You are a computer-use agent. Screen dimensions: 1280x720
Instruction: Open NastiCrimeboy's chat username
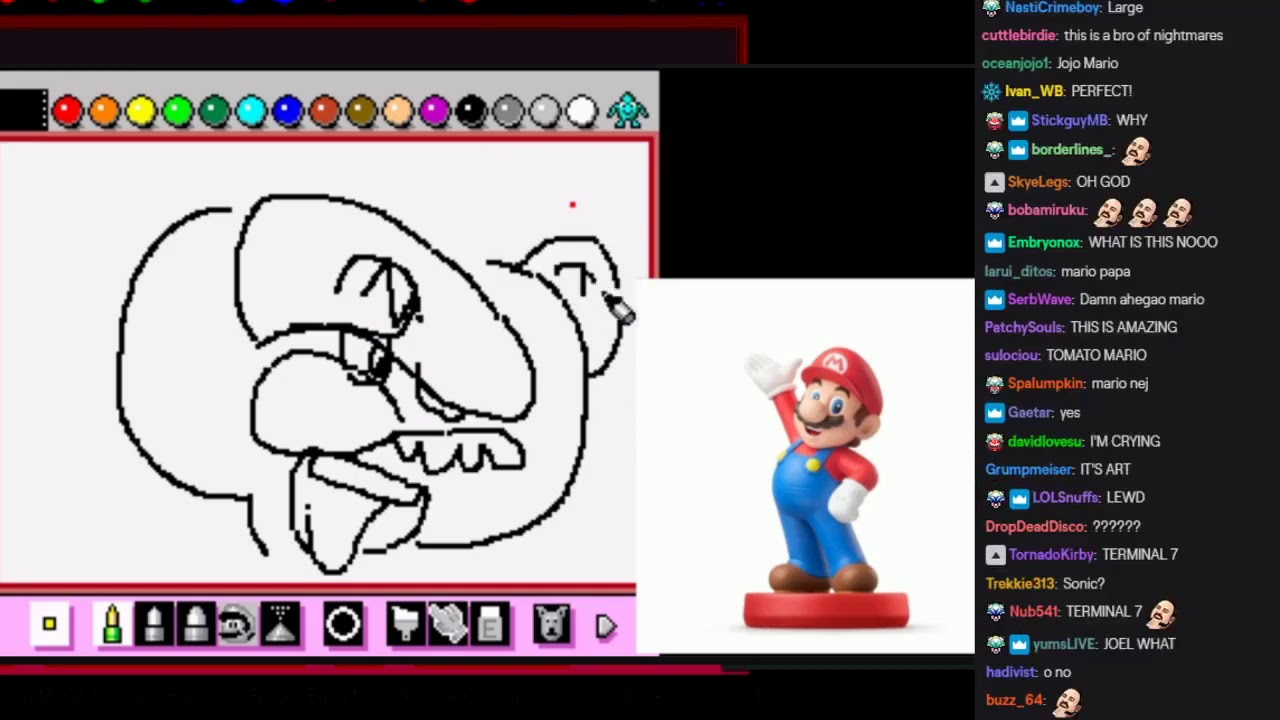tap(1053, 8)
